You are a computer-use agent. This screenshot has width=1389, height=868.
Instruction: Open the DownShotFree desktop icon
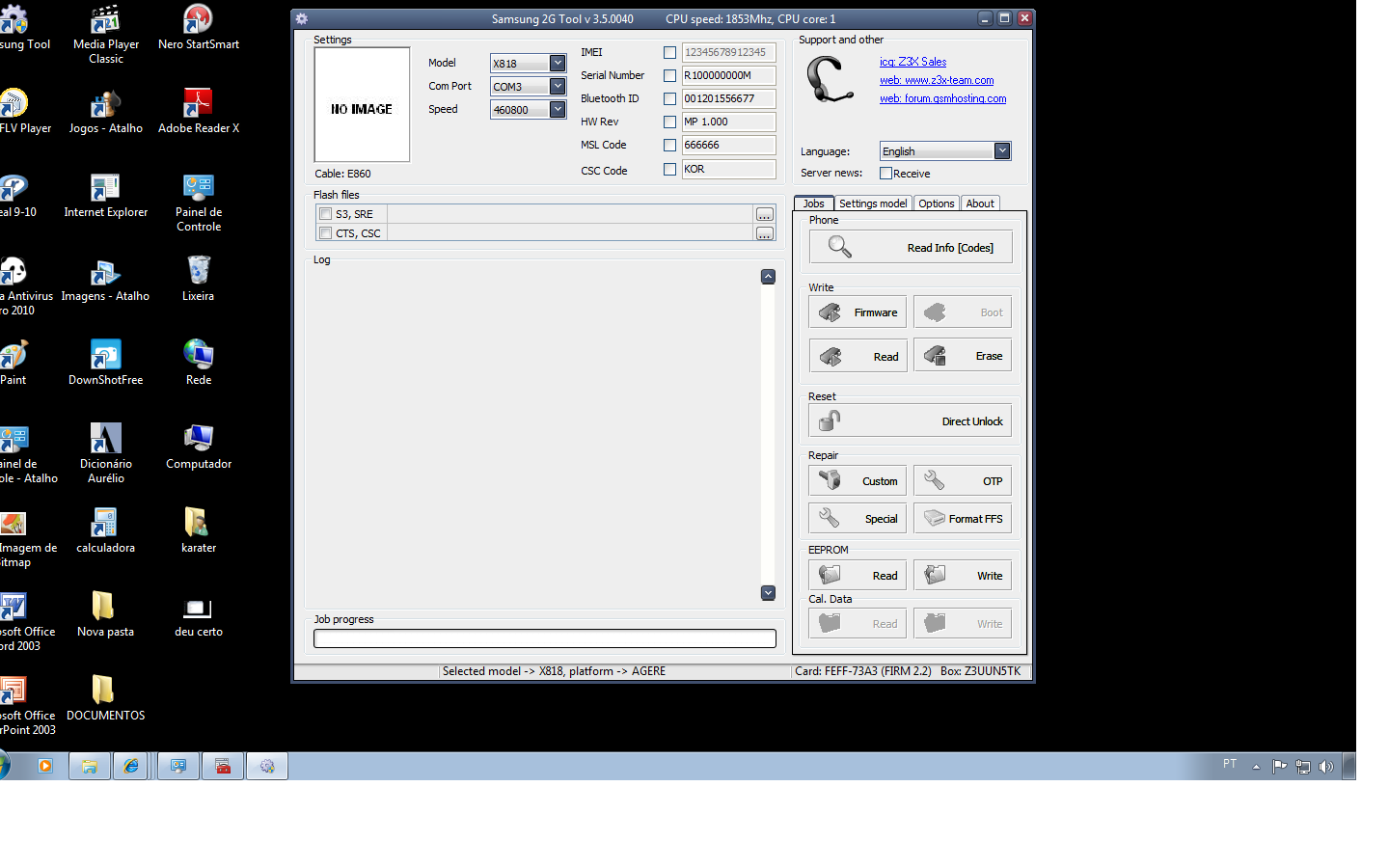coord(106,363)
